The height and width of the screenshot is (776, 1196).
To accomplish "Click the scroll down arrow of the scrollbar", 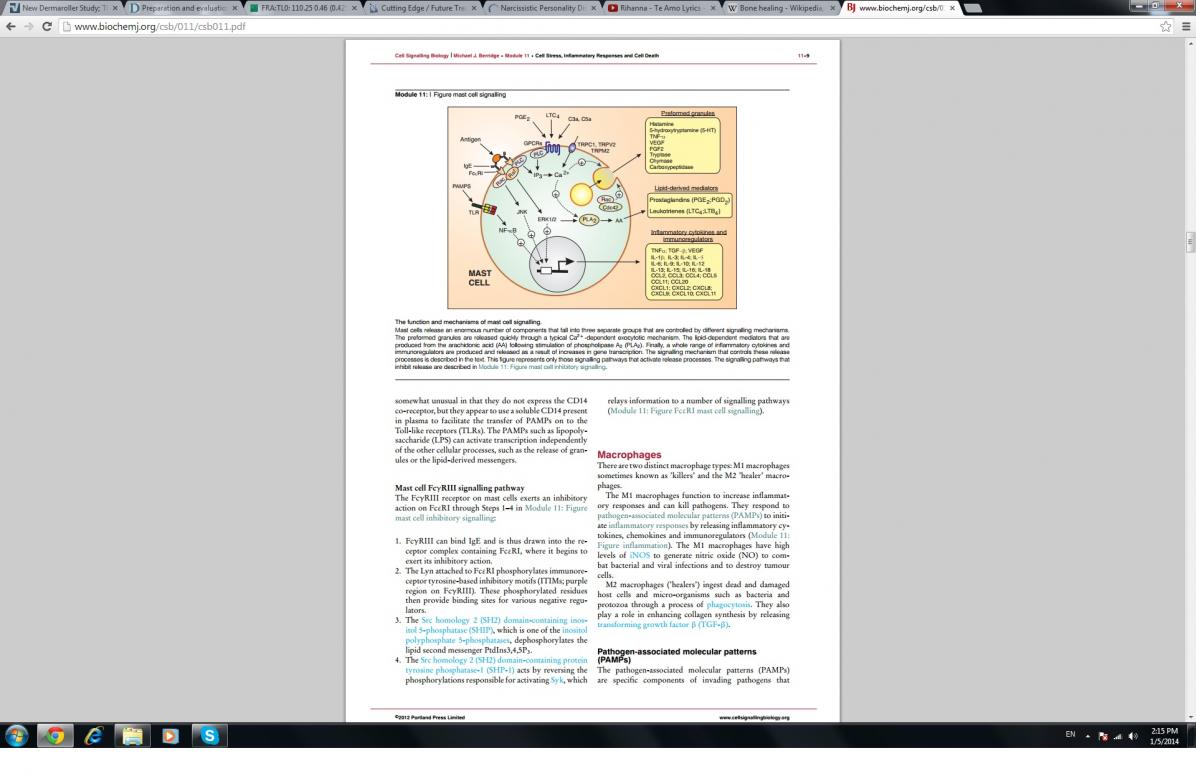I will coord(1189,716).
